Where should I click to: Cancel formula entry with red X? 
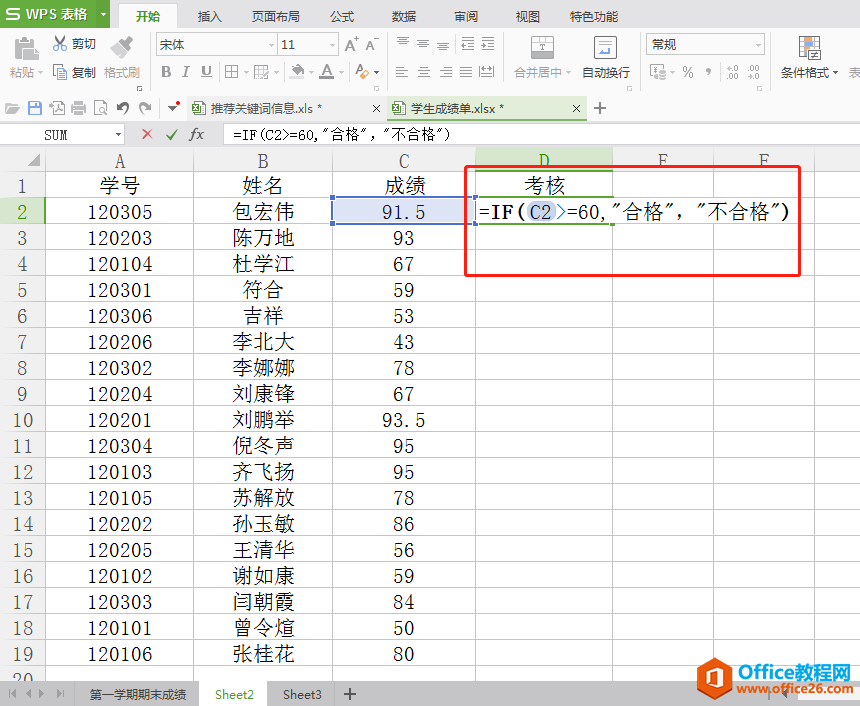(x=147, y=134)
